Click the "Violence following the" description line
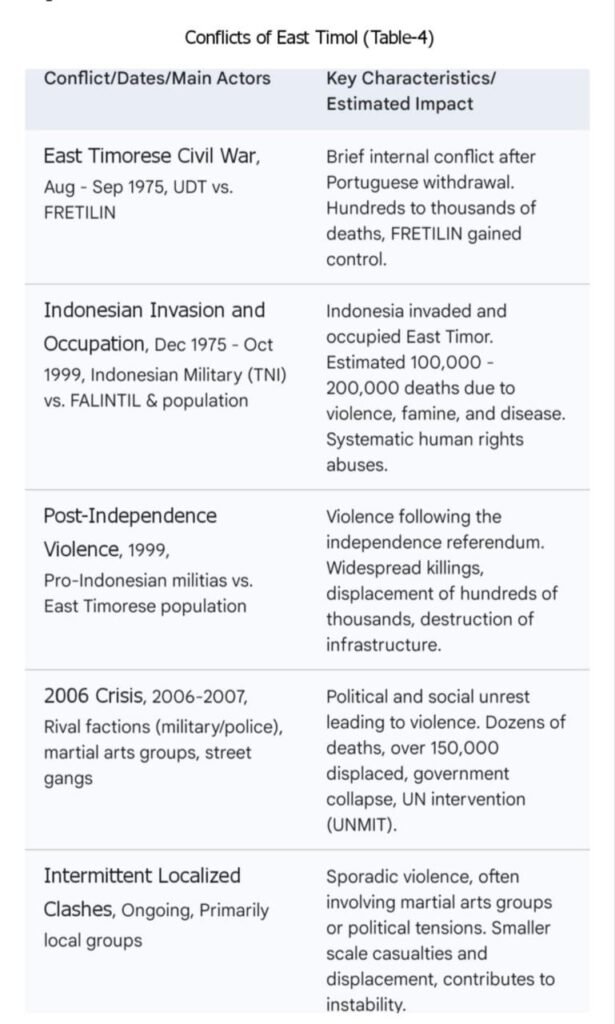The width and height of the screenshot is (615, 1024). [x=414, y=517]
